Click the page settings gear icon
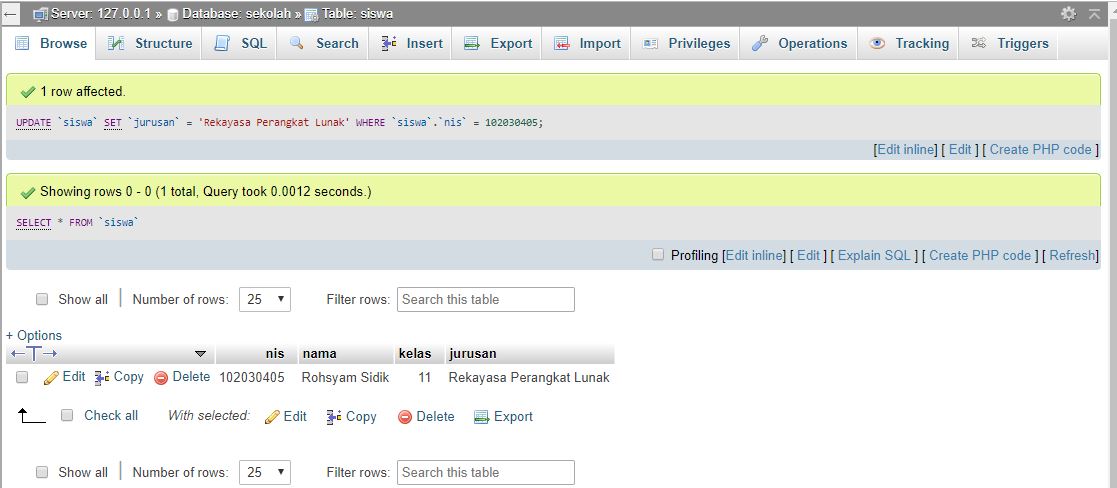The image size is (1117, 488). 1068,14
